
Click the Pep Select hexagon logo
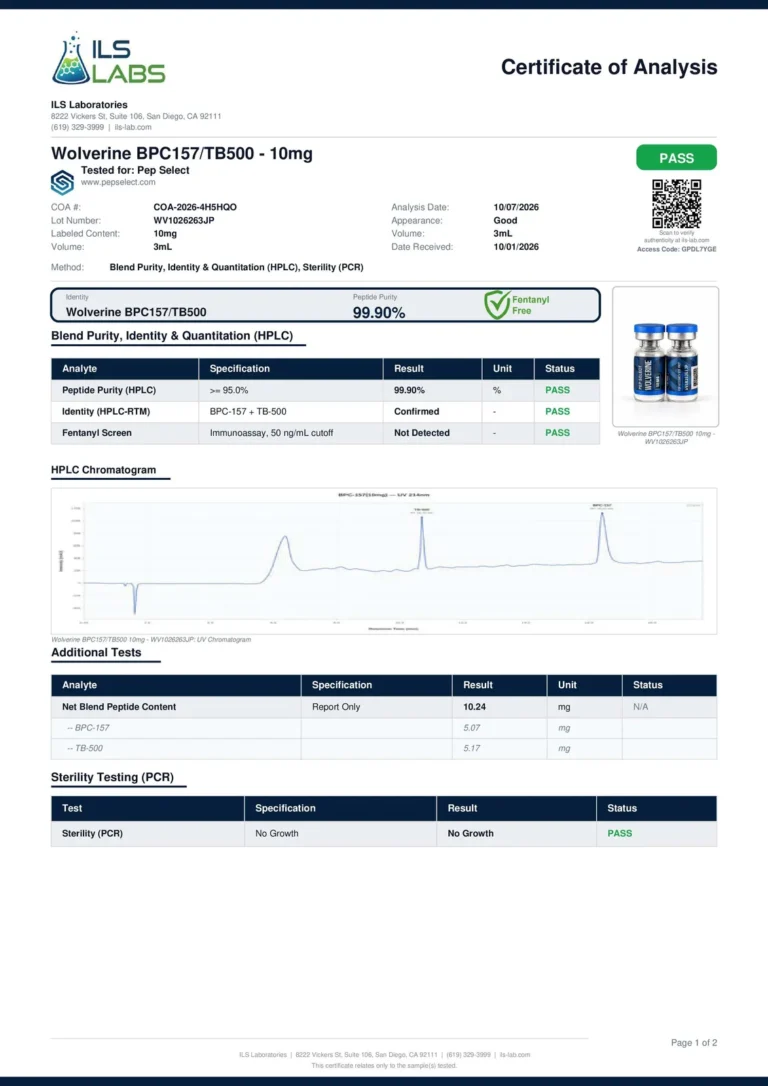(x=62, y=182)
